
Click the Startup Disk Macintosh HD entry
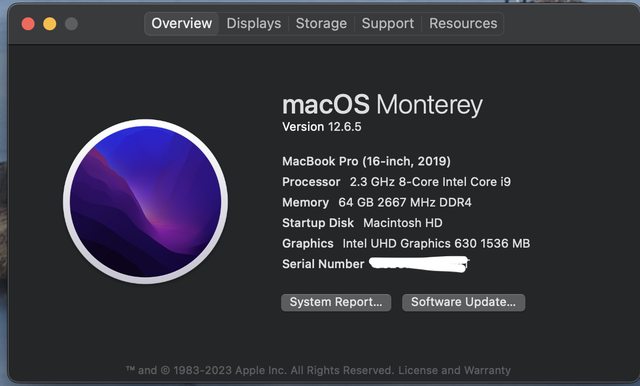(x=362, y=223)
